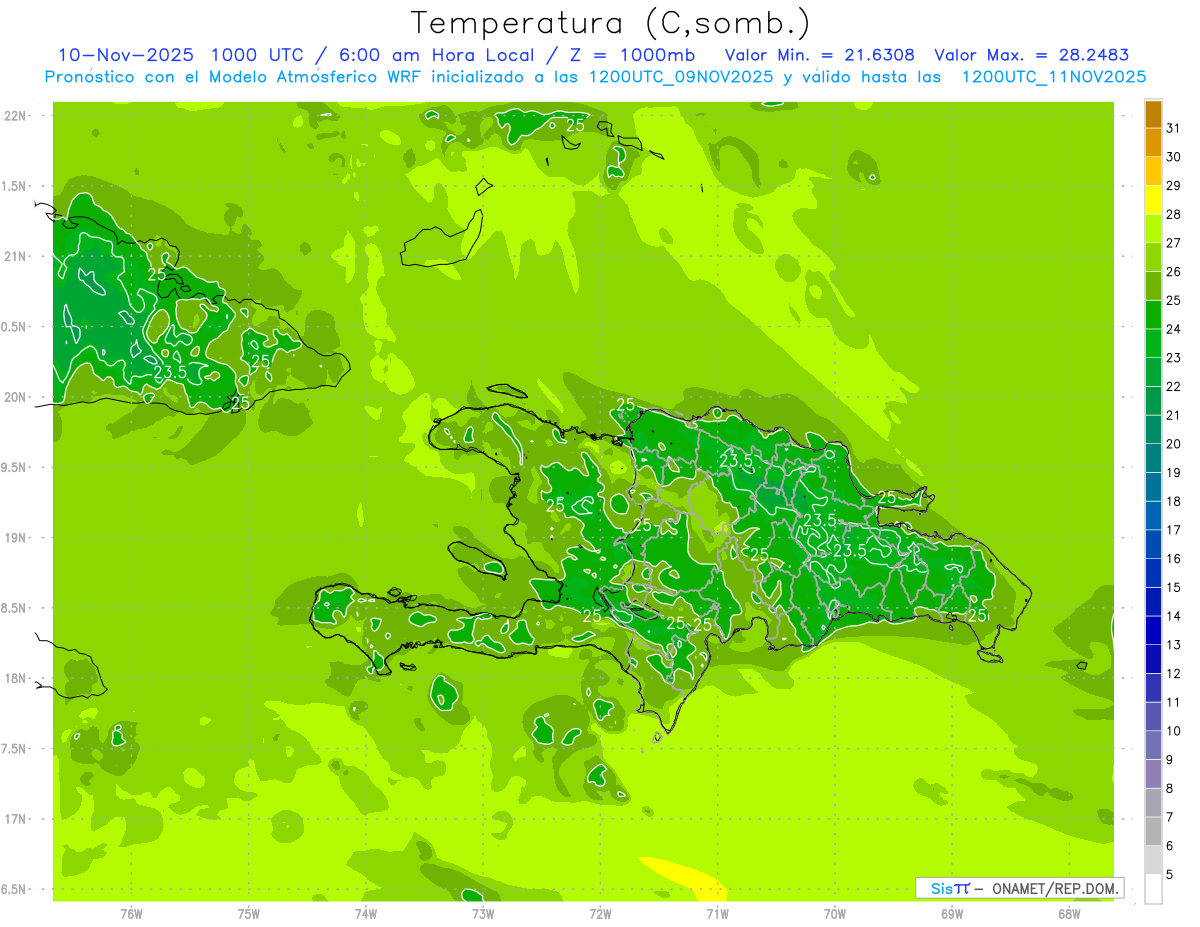The height and width of the screenshot is (927, 1200).
Task: Select the '72W' longitude axis label
Action: 600,913
